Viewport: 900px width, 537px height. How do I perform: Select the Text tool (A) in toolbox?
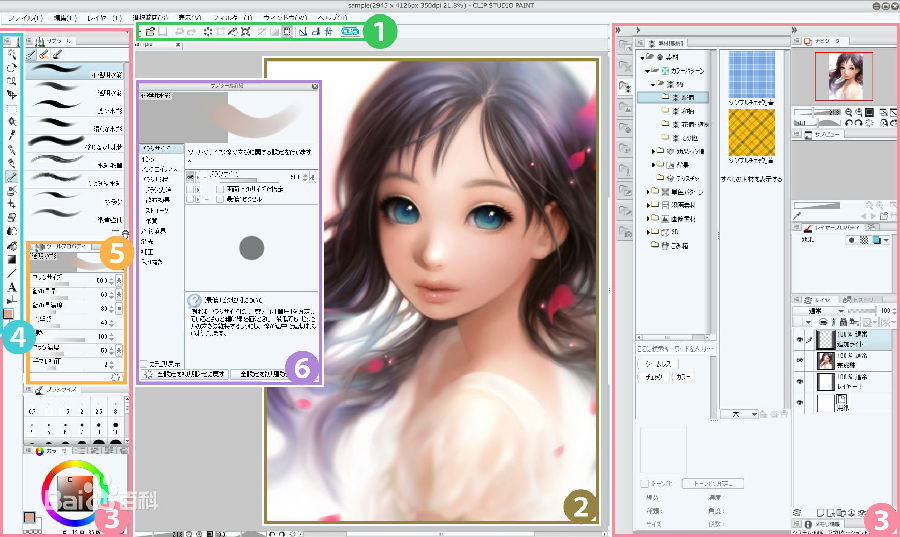(x=11, y=287)
